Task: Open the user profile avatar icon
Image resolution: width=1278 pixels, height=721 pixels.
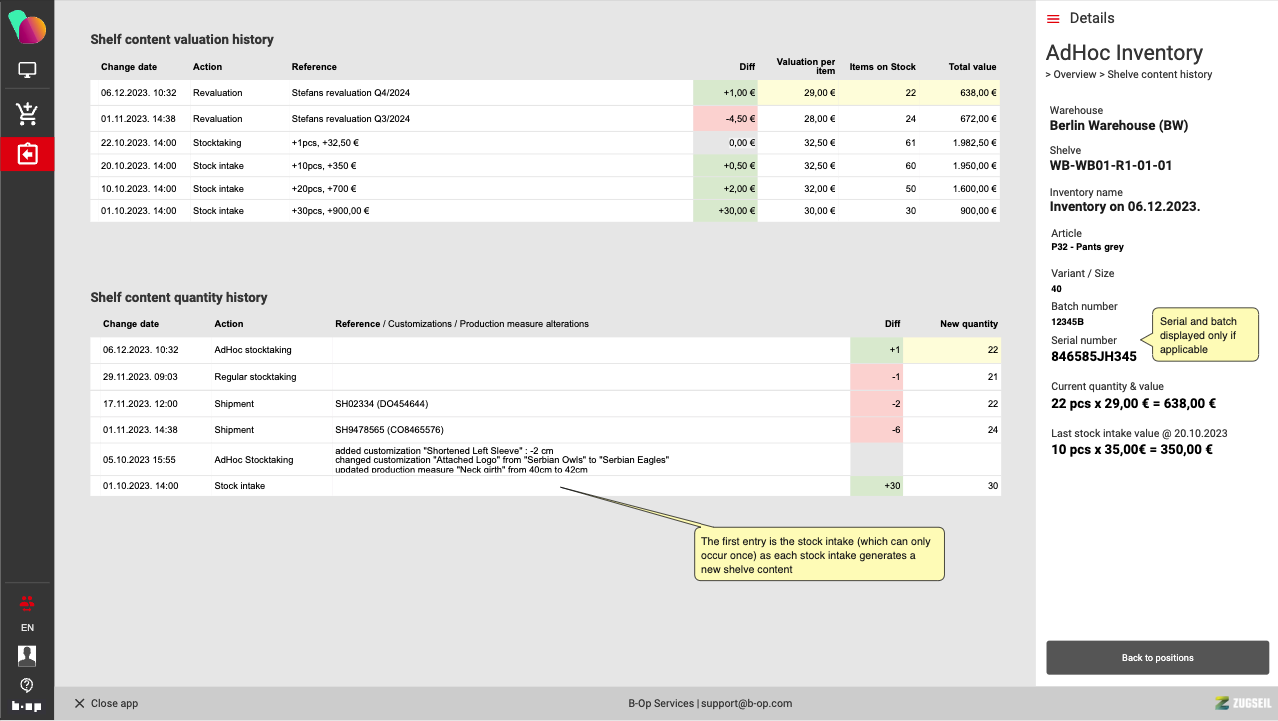Action: tap(27, 655)
